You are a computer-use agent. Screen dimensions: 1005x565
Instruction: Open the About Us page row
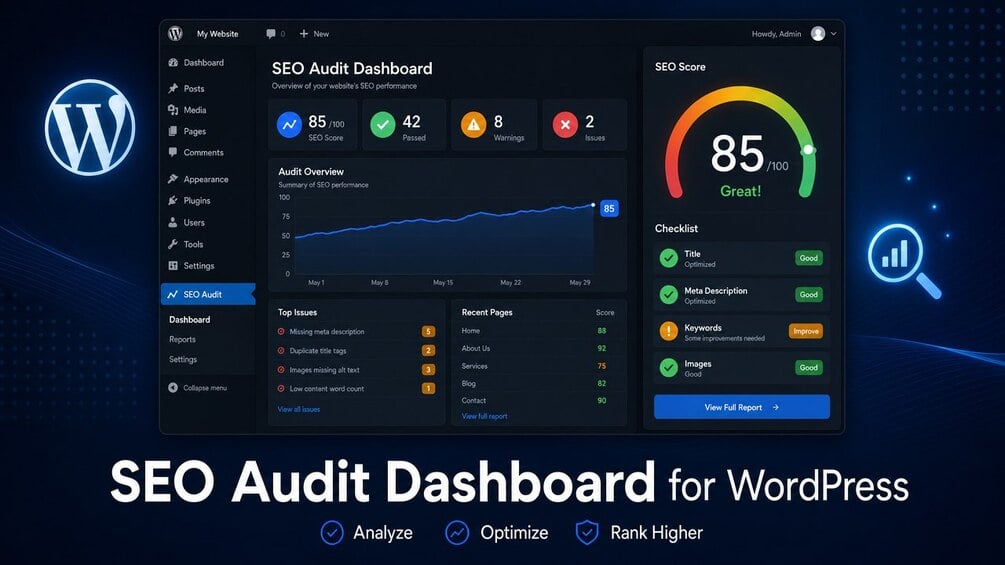coord(537,348)
